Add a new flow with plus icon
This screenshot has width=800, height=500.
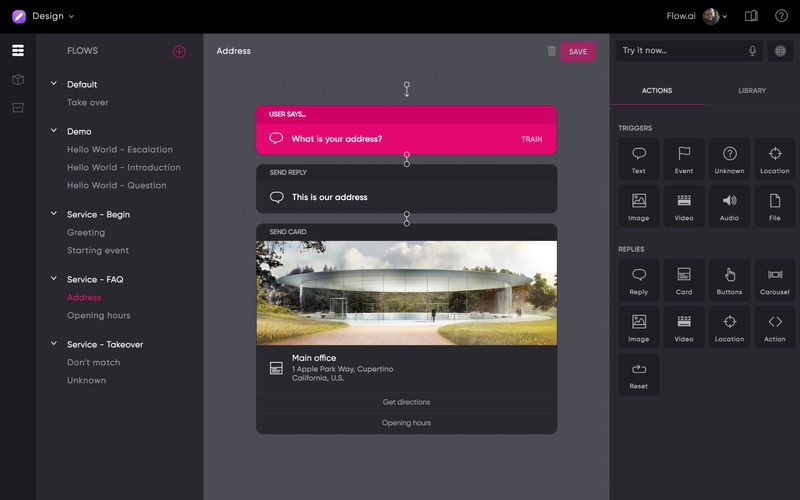(x=179, y=52)
